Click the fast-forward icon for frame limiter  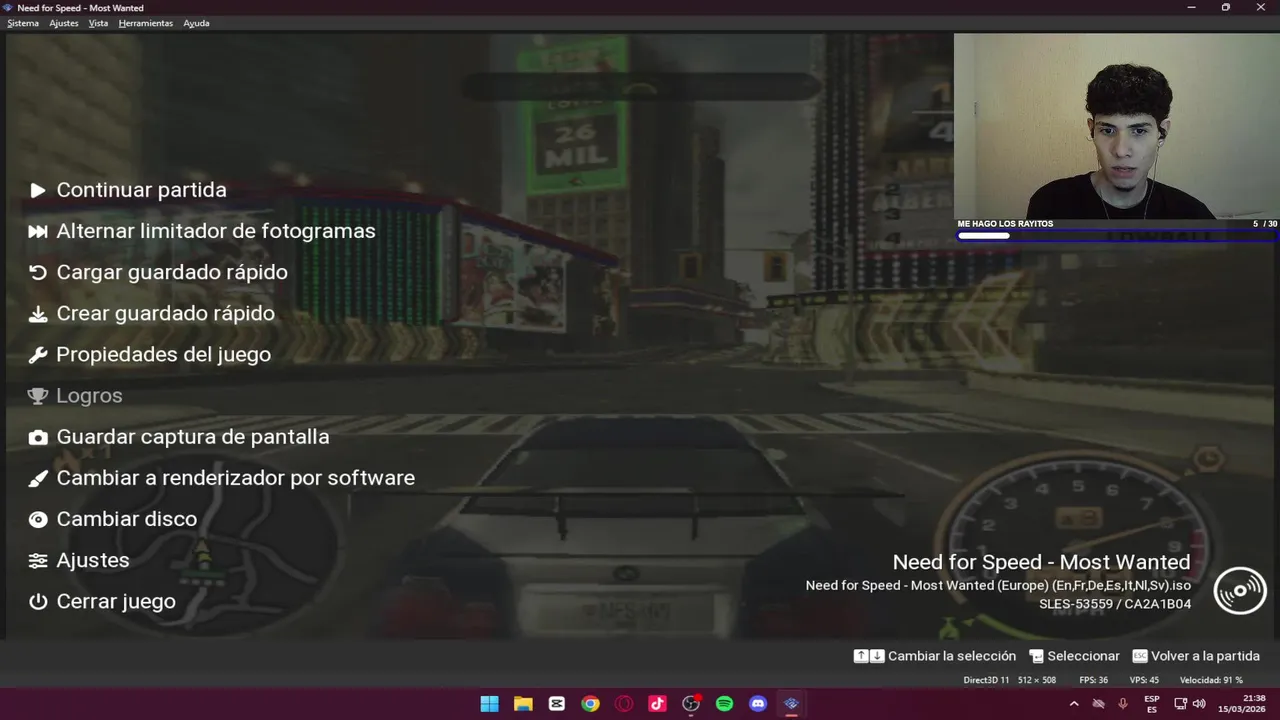pos(38,231)
